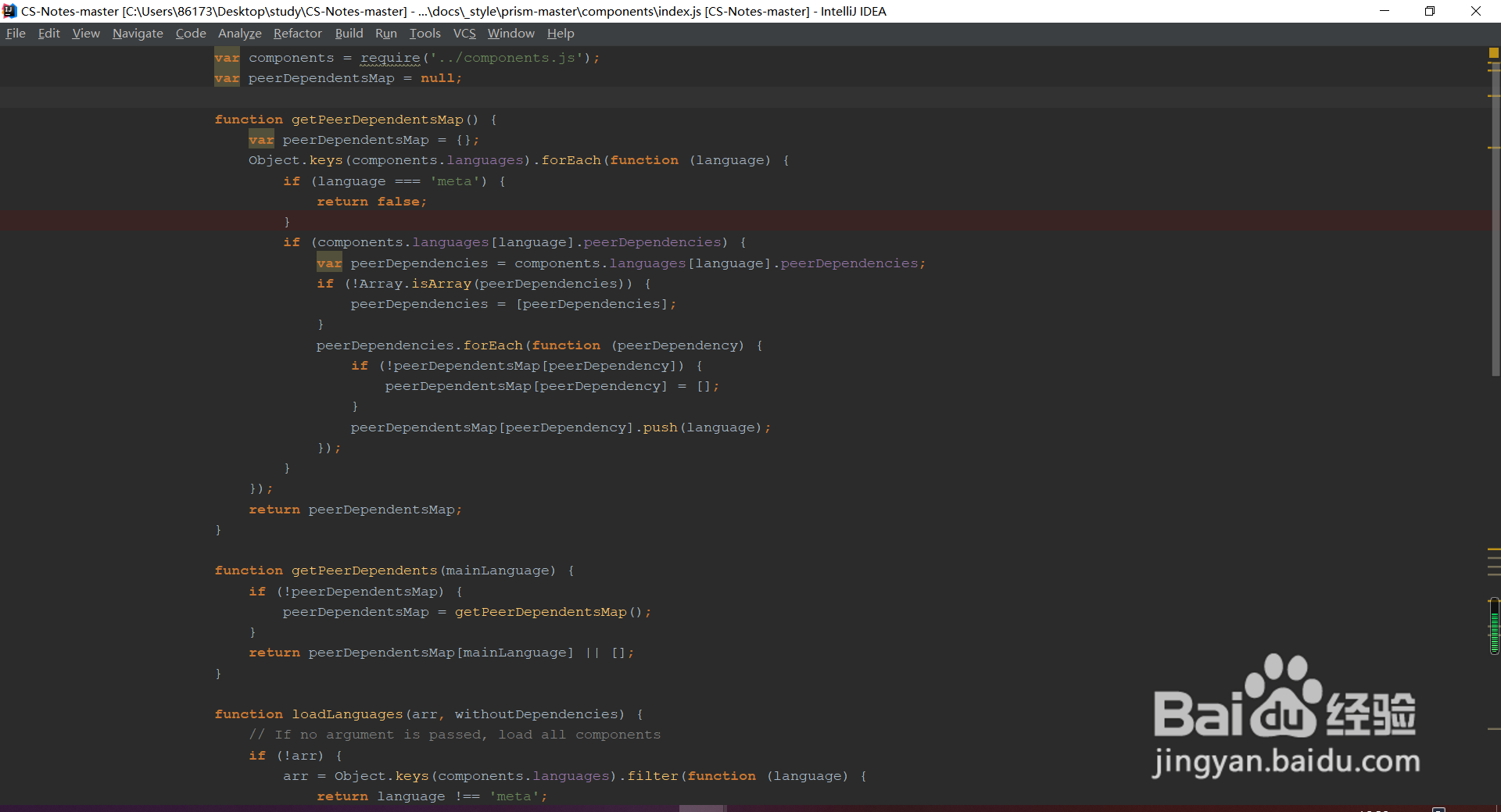
Task: Click the 'withoutDependencies' parameter
Action: point(536,714)
